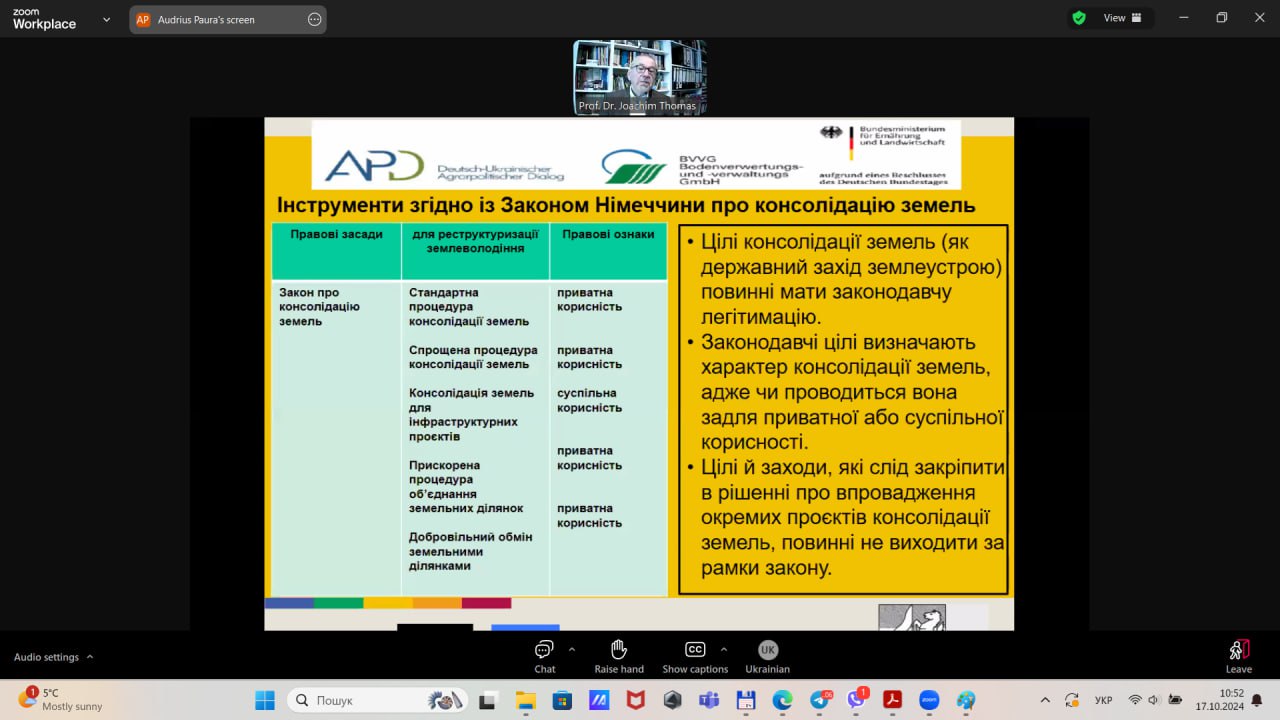Open Task View on the taskbar

coord(487,700)
